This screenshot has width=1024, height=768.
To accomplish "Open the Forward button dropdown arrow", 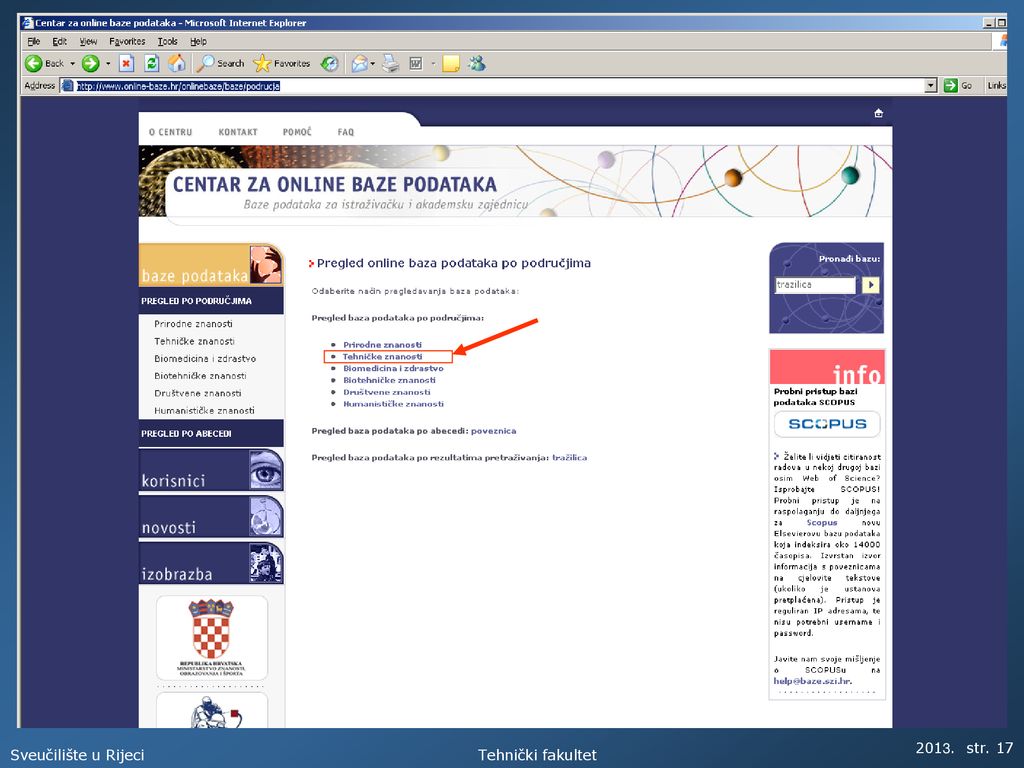I will tap(108, 64).
